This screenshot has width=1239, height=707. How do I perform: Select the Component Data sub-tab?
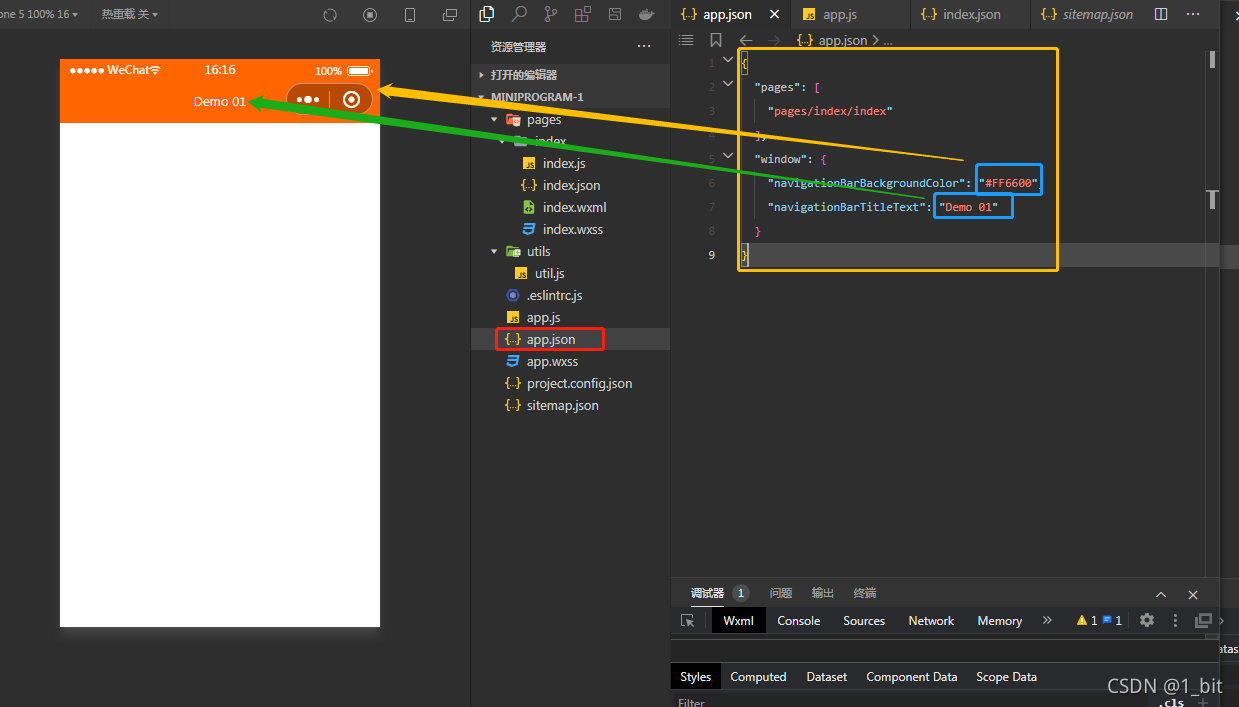pyautogui.click(x=912, y=677)
